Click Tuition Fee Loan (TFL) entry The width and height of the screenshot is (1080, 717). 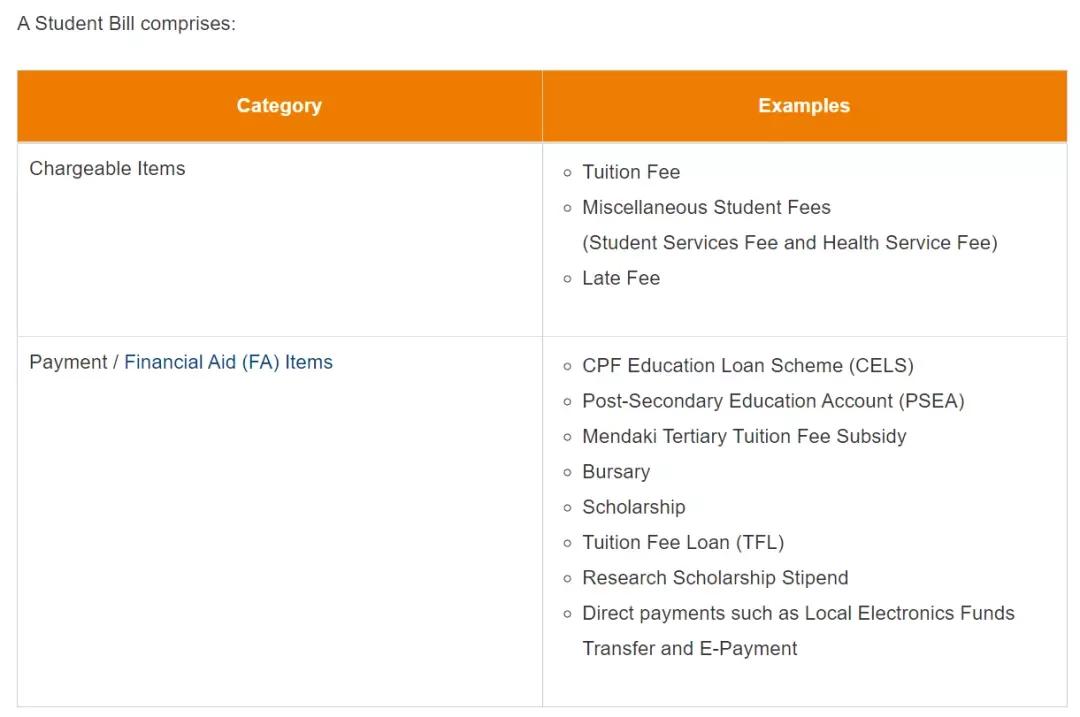[683, 543]
